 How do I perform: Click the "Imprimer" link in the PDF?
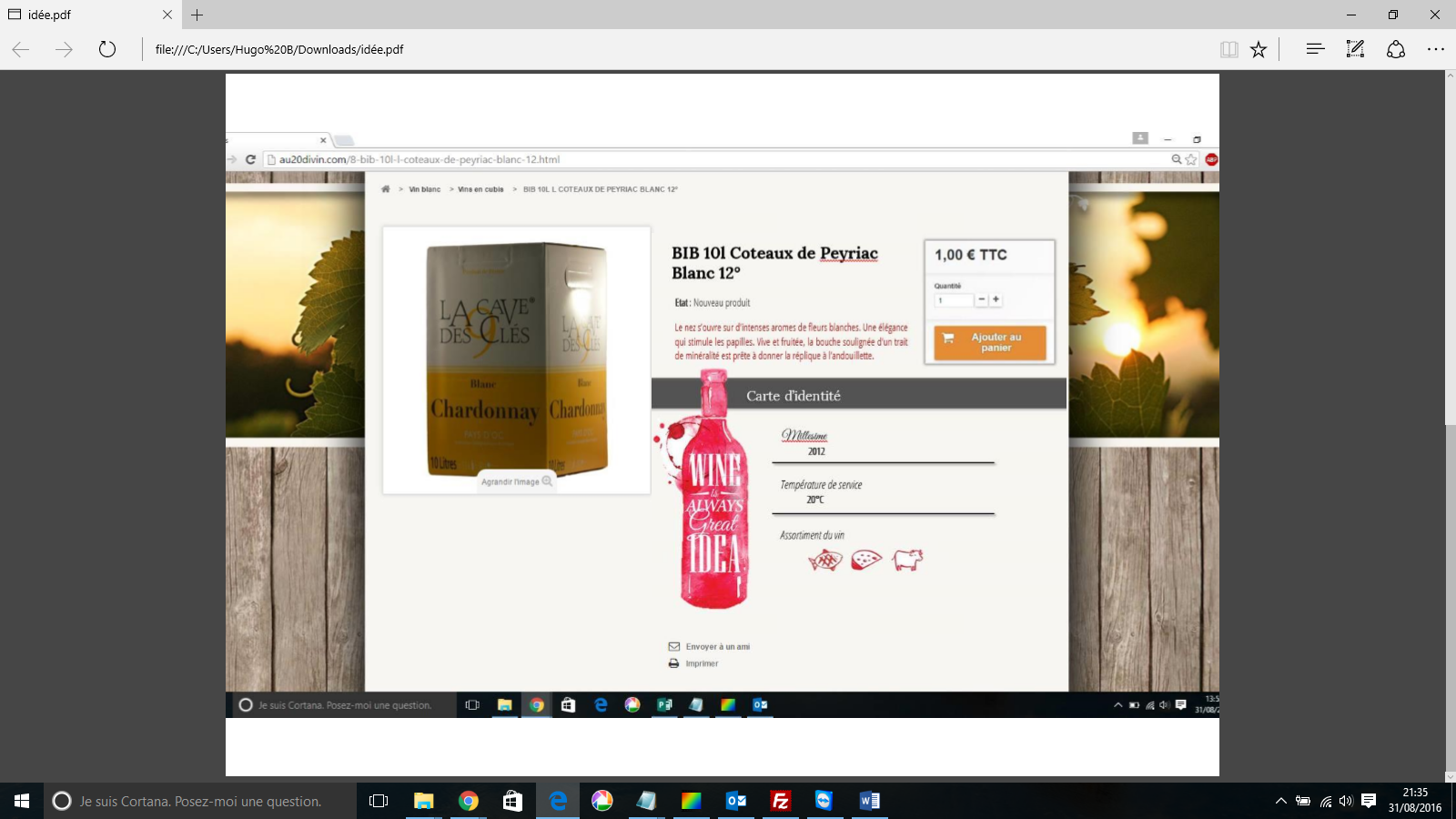coord(702,663)
